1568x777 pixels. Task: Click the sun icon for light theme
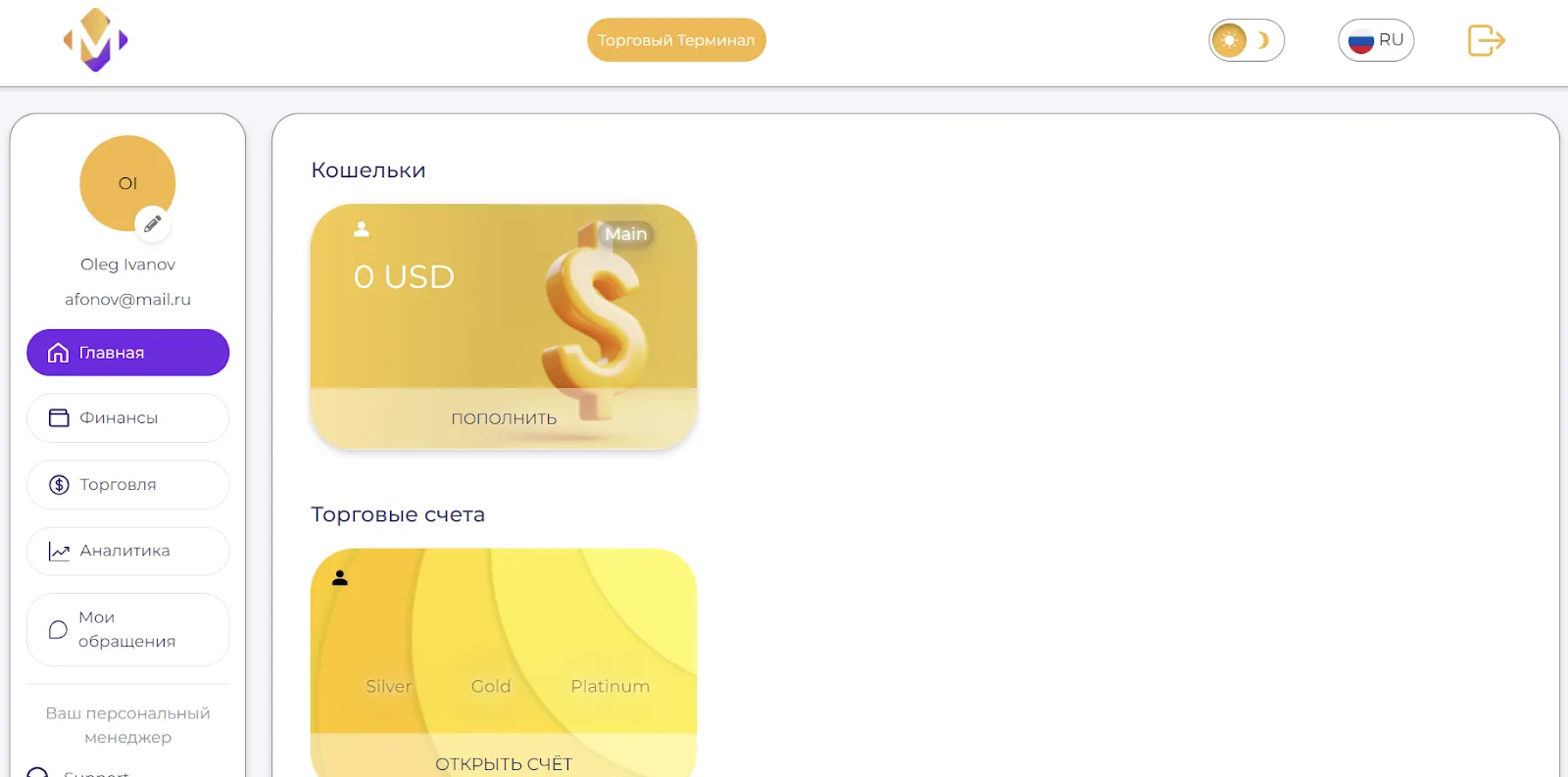[1229, 40]
